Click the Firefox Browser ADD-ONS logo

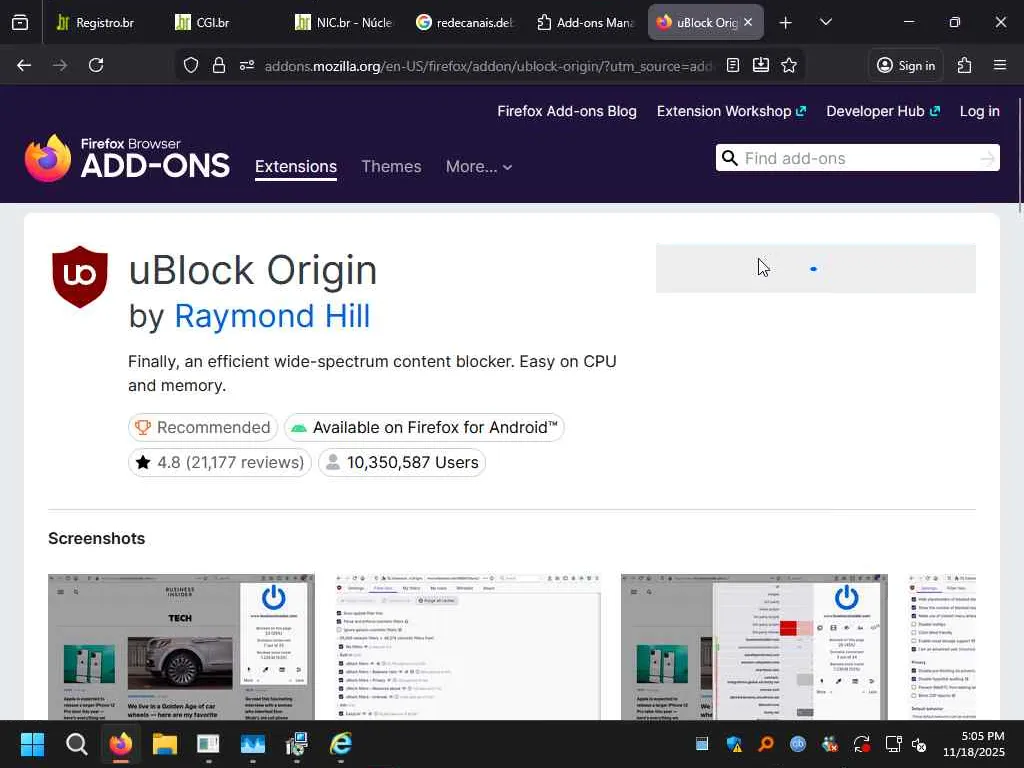coord(127,158)
